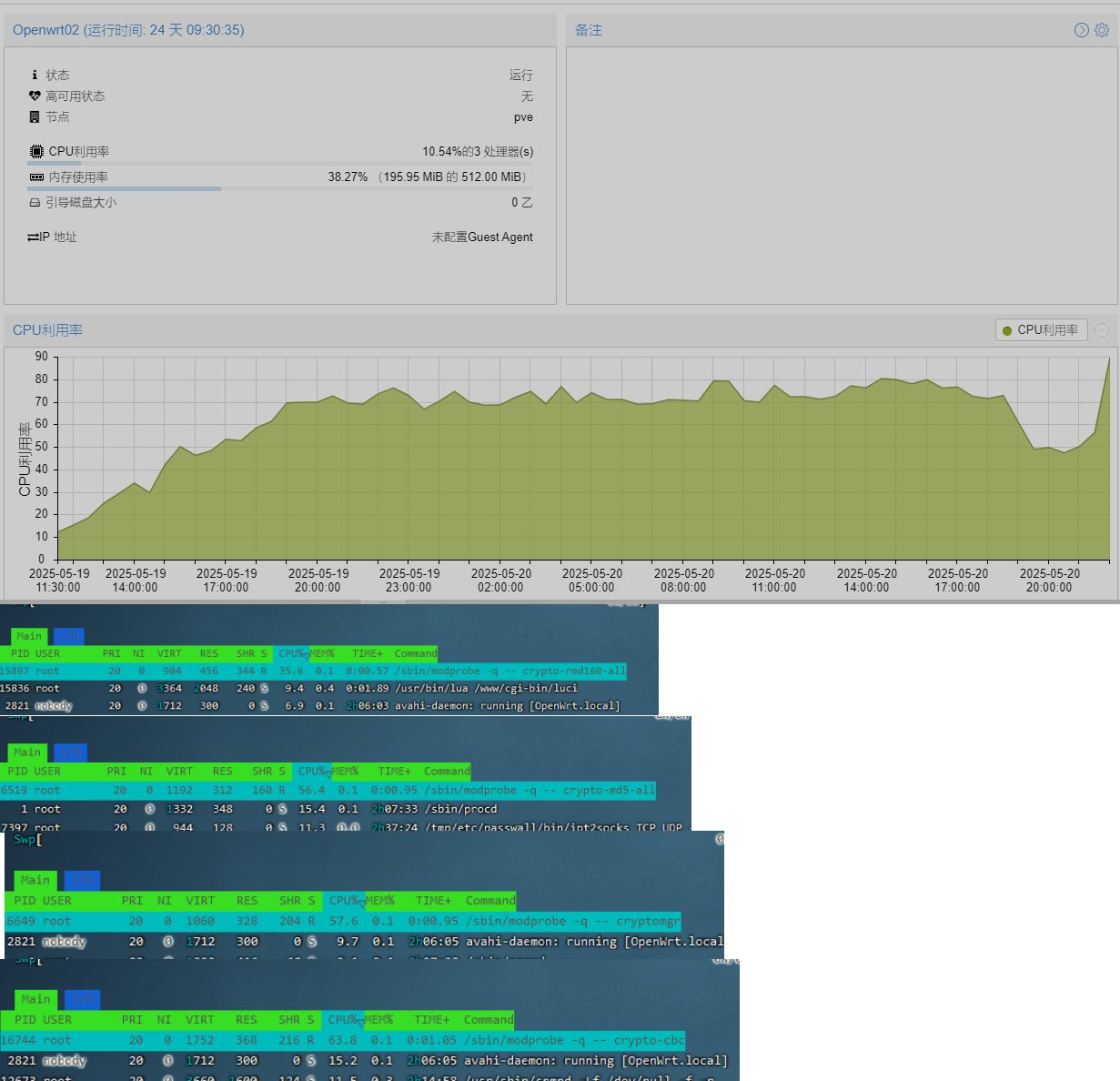Switch to I/O tab above the crypto-md5-all process

[70, 753]
